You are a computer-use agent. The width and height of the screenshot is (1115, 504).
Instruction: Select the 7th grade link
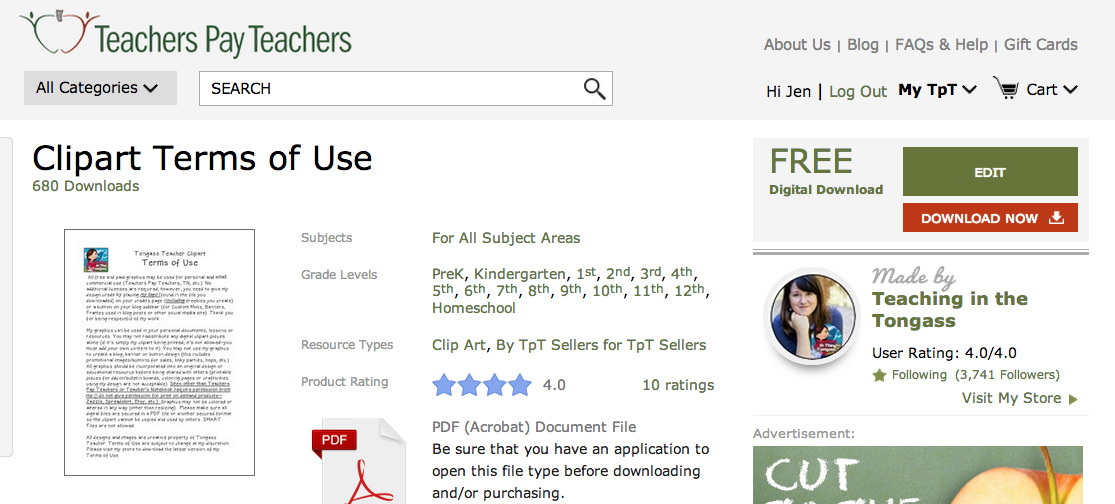coord(507,290)
